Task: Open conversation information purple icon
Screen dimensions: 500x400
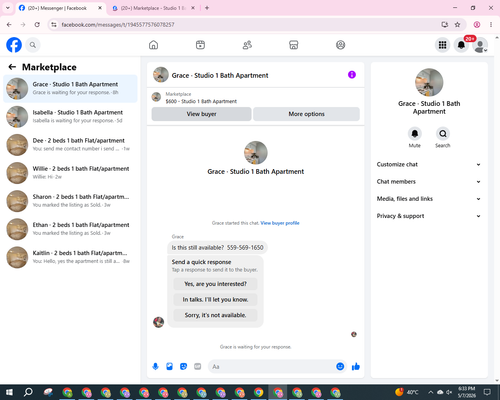Action: [352, 75]
